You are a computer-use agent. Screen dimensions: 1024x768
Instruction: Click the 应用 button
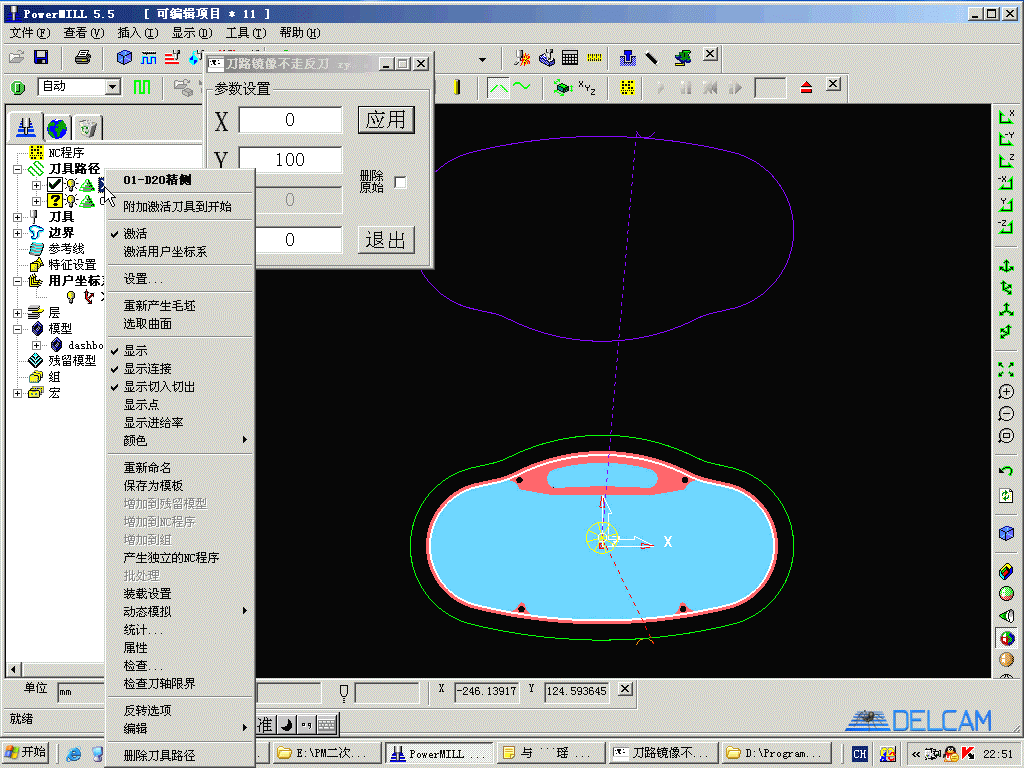click(x=386, y=120)
